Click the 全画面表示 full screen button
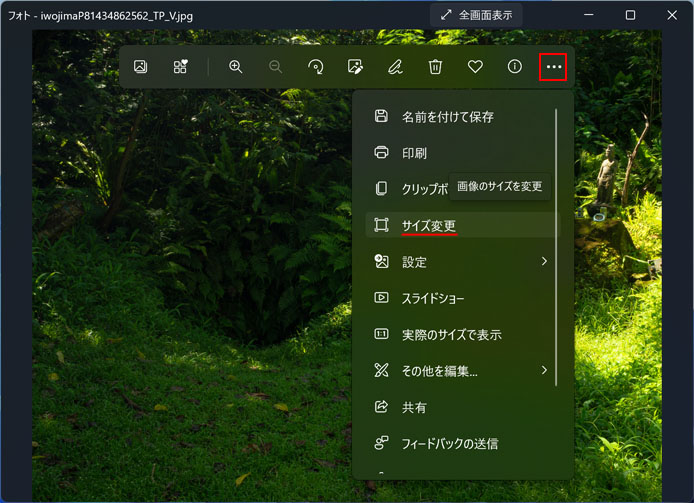 coord(476,15)
